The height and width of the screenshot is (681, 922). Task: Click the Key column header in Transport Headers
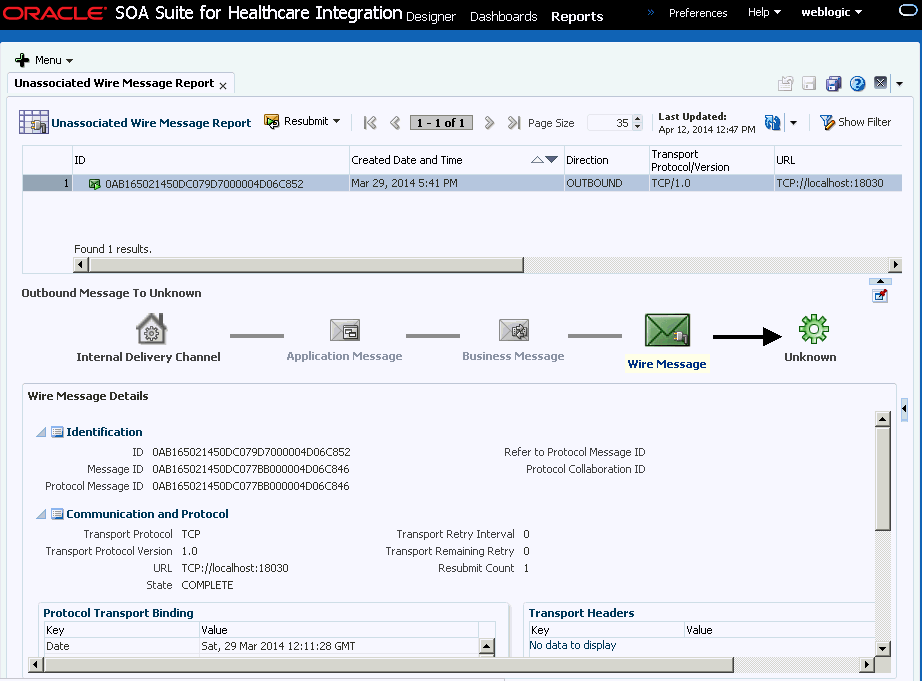tap(606, 630)
